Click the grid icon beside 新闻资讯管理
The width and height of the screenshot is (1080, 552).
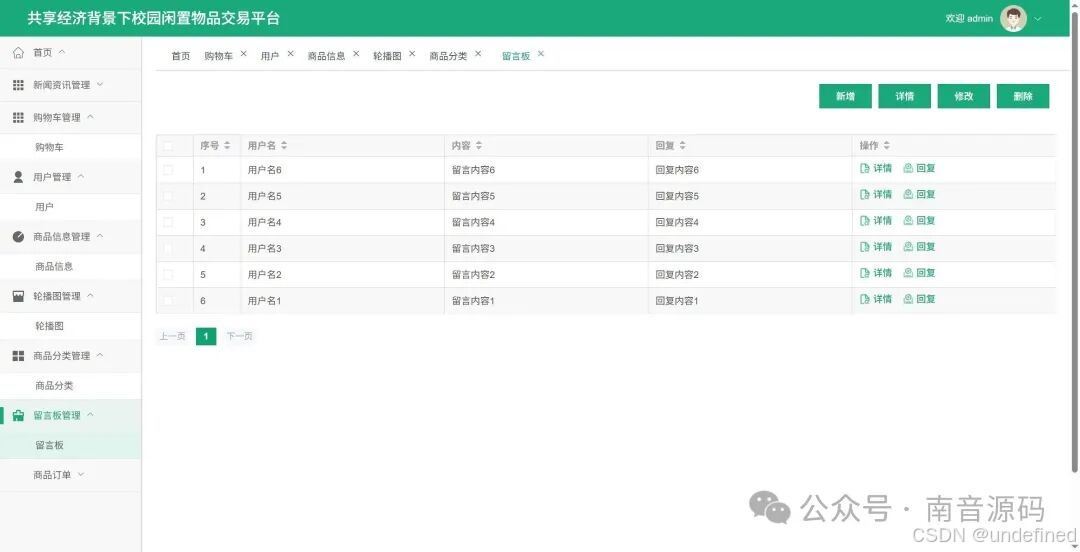point(19,85)
